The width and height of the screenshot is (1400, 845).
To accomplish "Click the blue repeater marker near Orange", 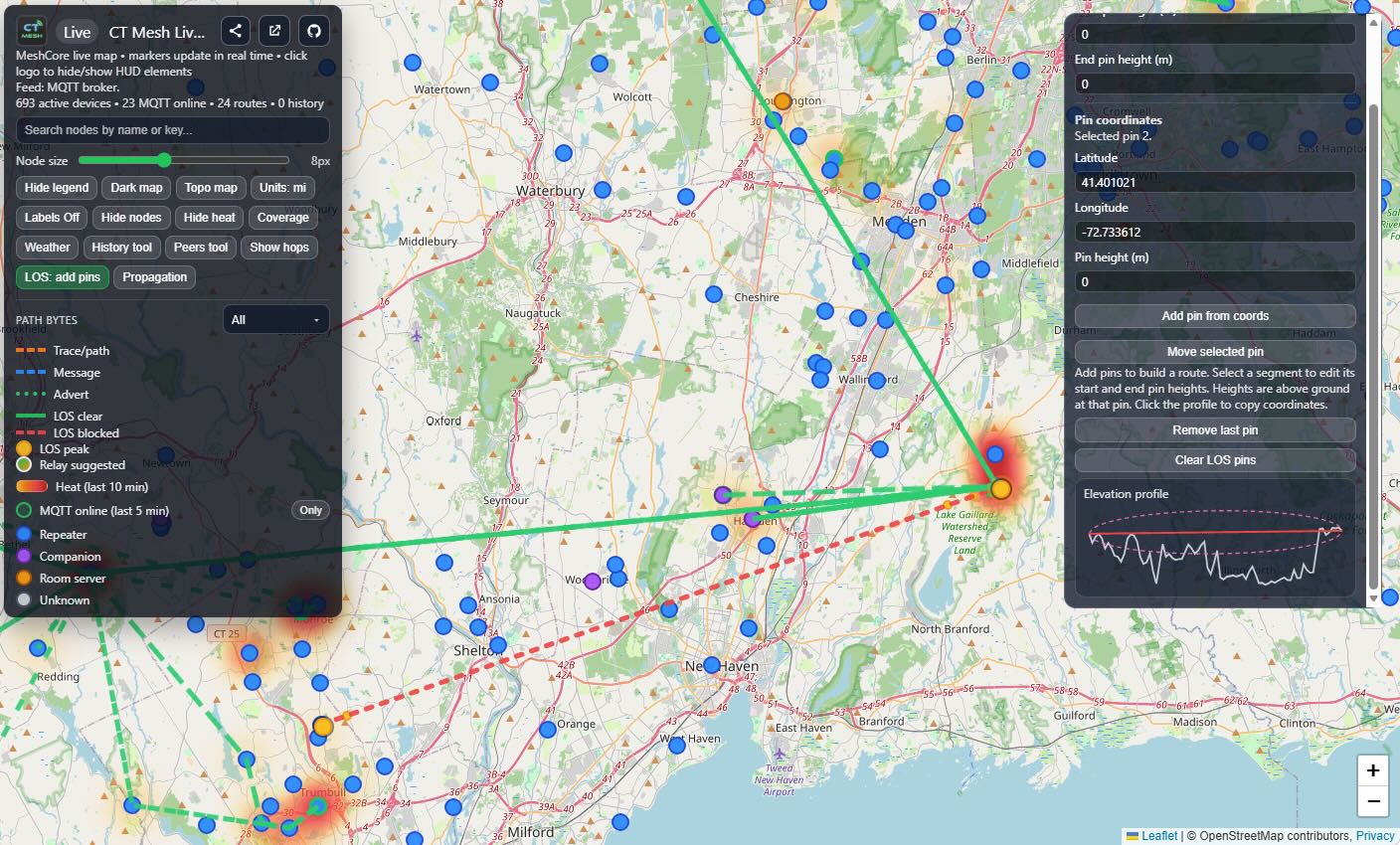I will pyautogui.click(x=547, y=730).
